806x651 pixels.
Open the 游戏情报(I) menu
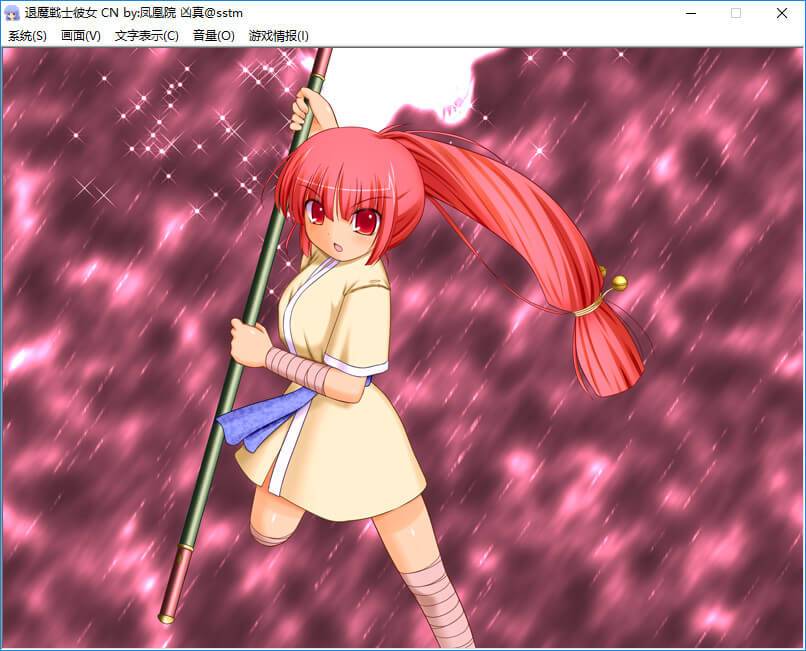(279, 36)
